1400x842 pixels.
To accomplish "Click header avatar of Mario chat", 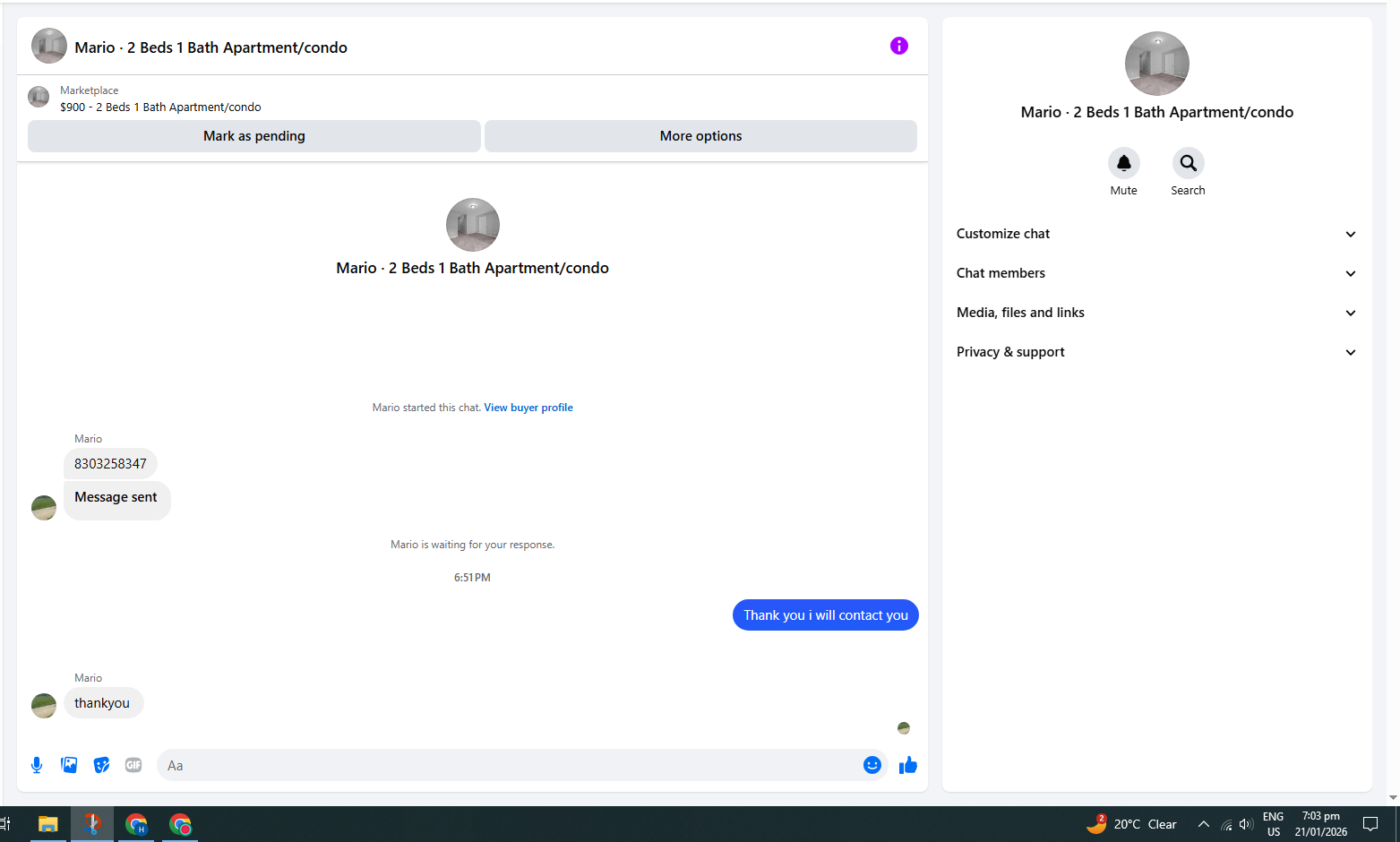I will click(x=49, y=46).
